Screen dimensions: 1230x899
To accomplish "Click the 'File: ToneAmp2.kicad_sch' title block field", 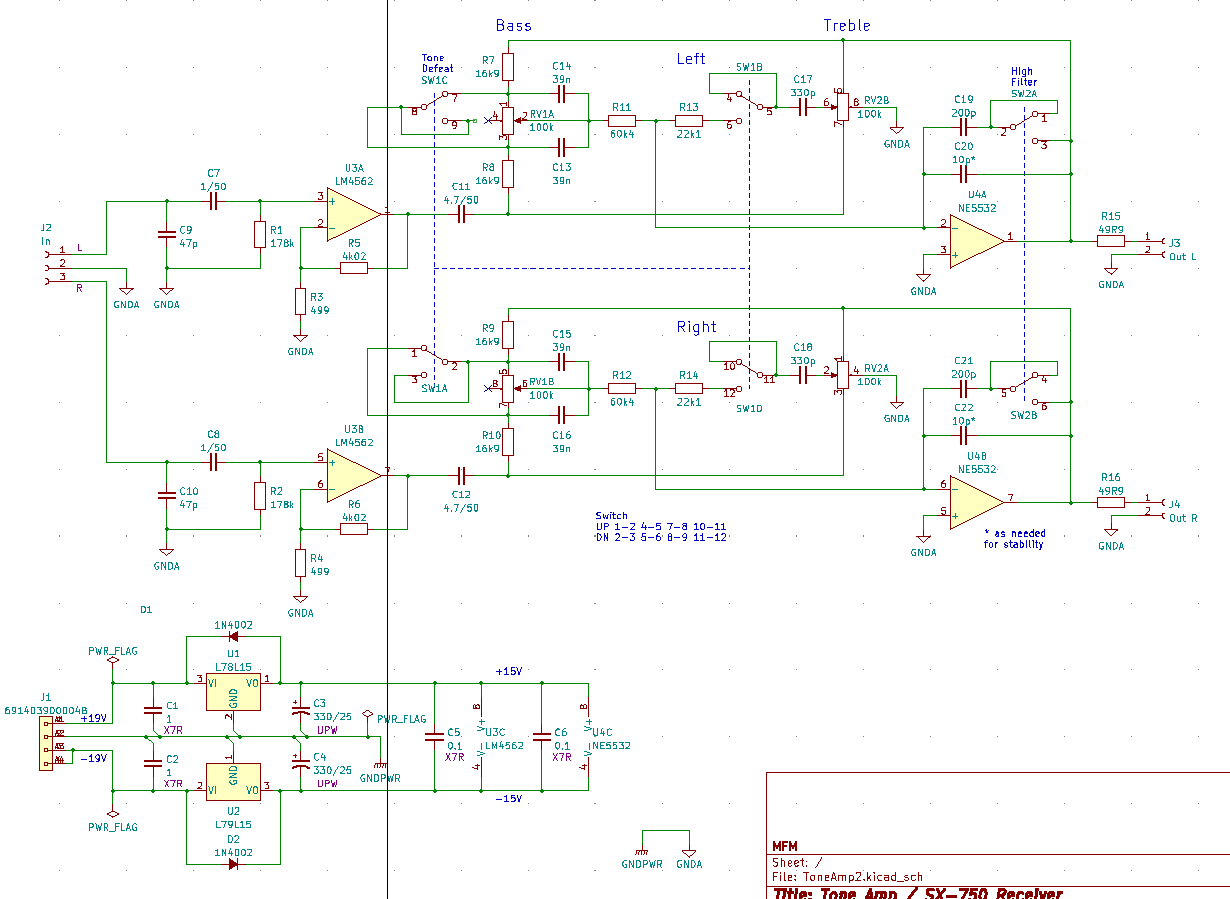I will coord(848,876).
